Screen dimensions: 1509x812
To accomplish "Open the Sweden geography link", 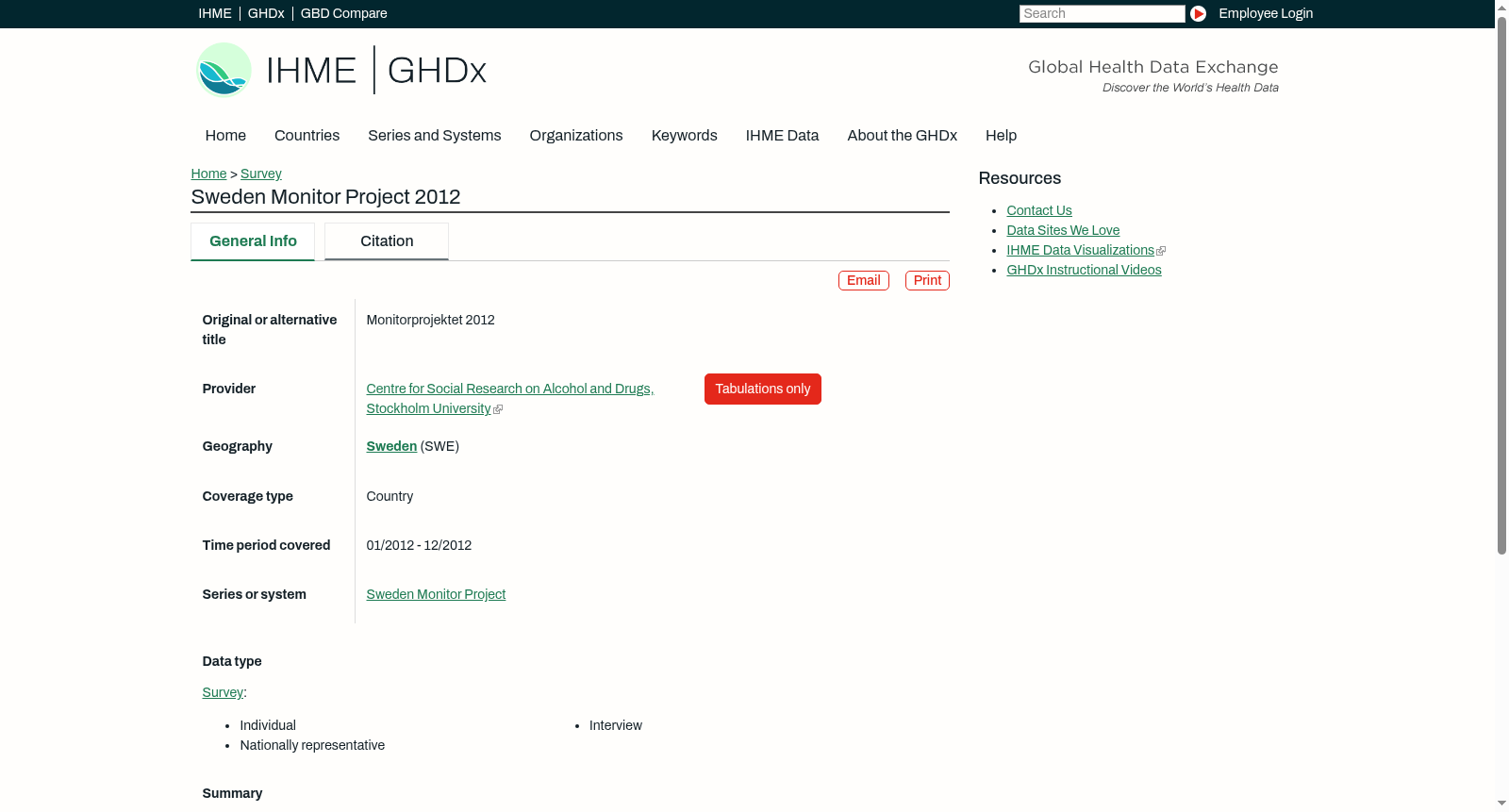I will [x=391, y=446].
